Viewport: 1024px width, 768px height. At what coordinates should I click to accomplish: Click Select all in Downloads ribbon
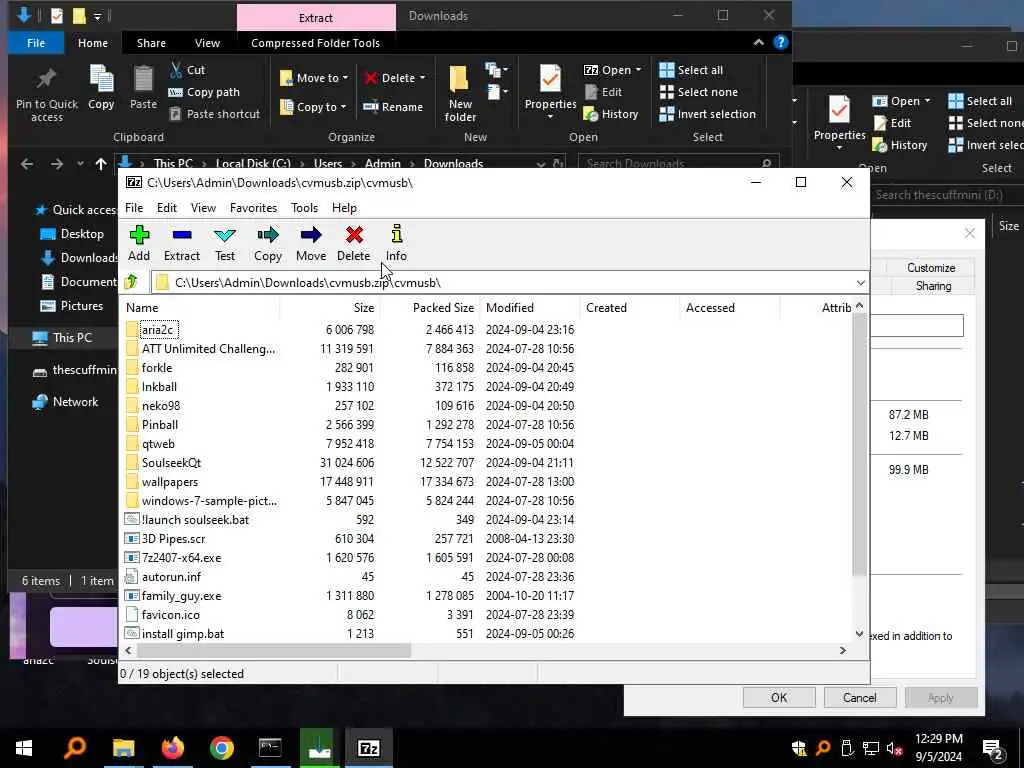[x=691, y=70]
